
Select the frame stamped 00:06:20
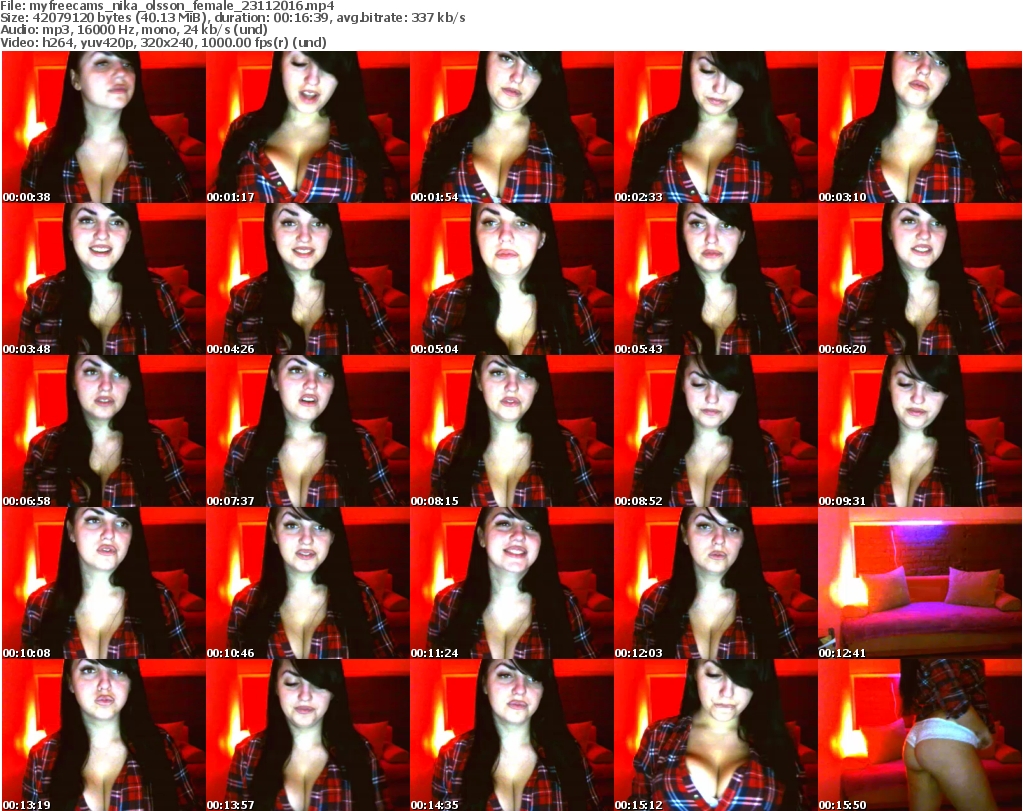[x=920, y=279]
